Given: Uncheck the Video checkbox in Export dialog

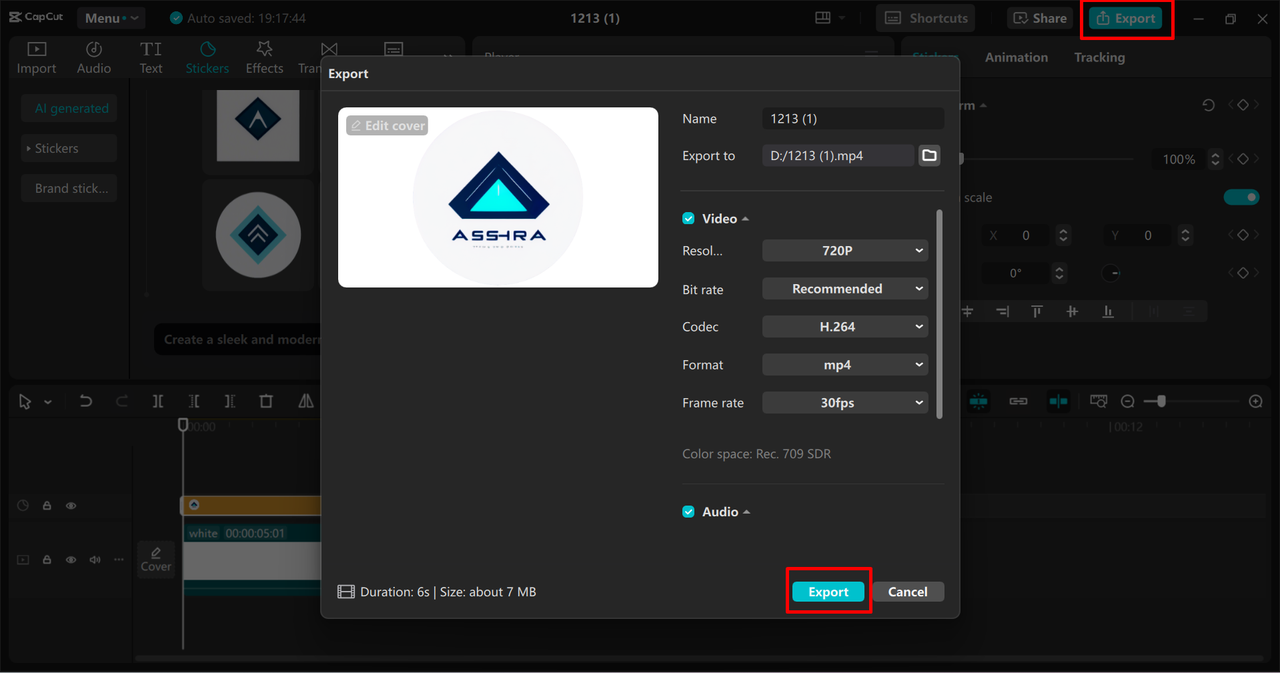Looking at the screenshot, I should (x=688, y=218).
